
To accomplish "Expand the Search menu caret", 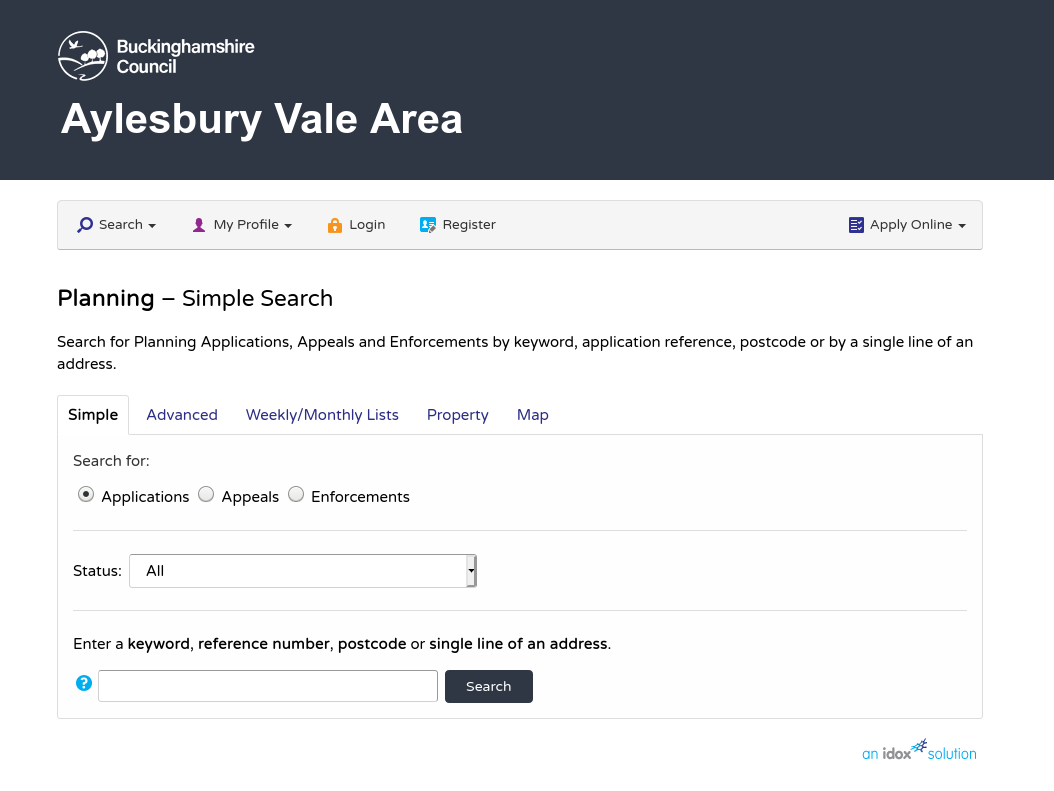I will click(153, 226).
